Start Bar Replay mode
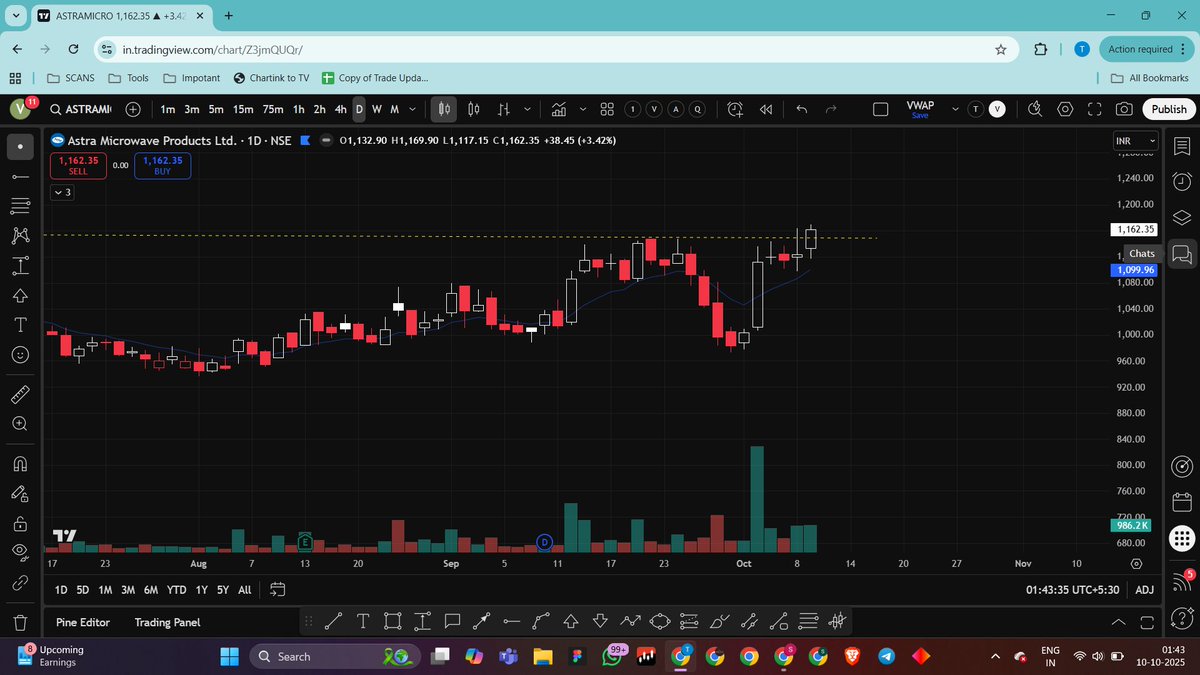 click(765, 109)
